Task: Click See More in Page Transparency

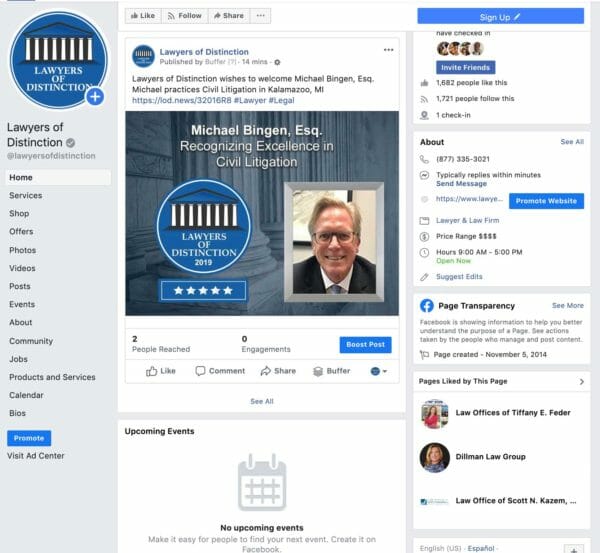Action: click(568, 305)
